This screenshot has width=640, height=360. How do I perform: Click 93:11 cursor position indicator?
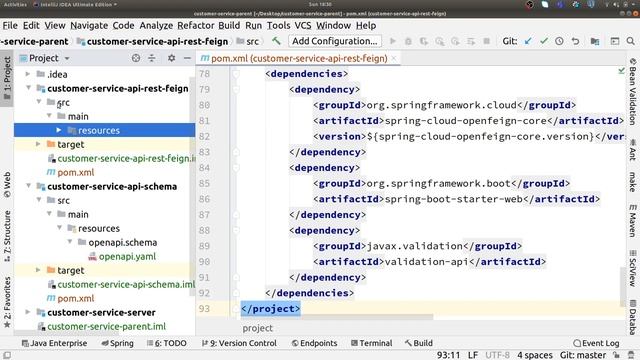(x=448, y=355)
